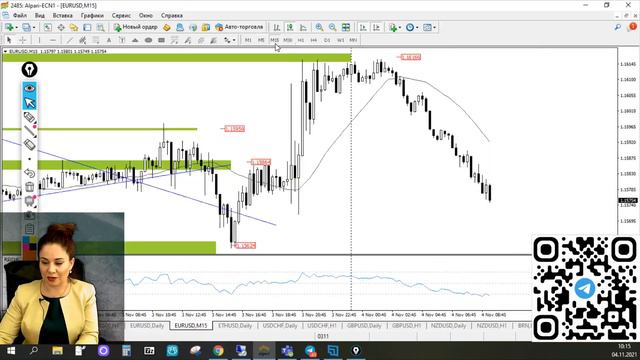Viewport: 640px width, 360px height.
Task: Select the Text tool letter A
Action: point(109,40)
